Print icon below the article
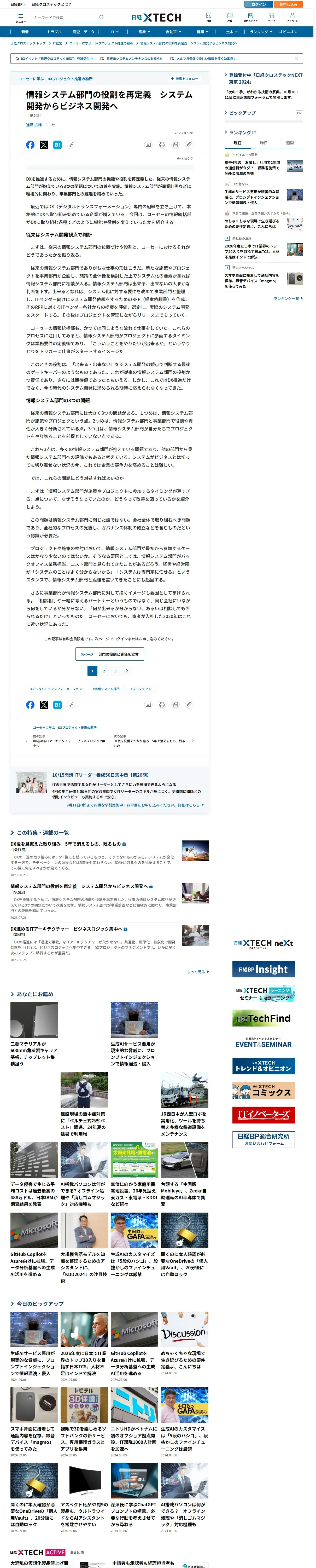316x1568 pixels. pyautogui.click(x=162, y=704)
